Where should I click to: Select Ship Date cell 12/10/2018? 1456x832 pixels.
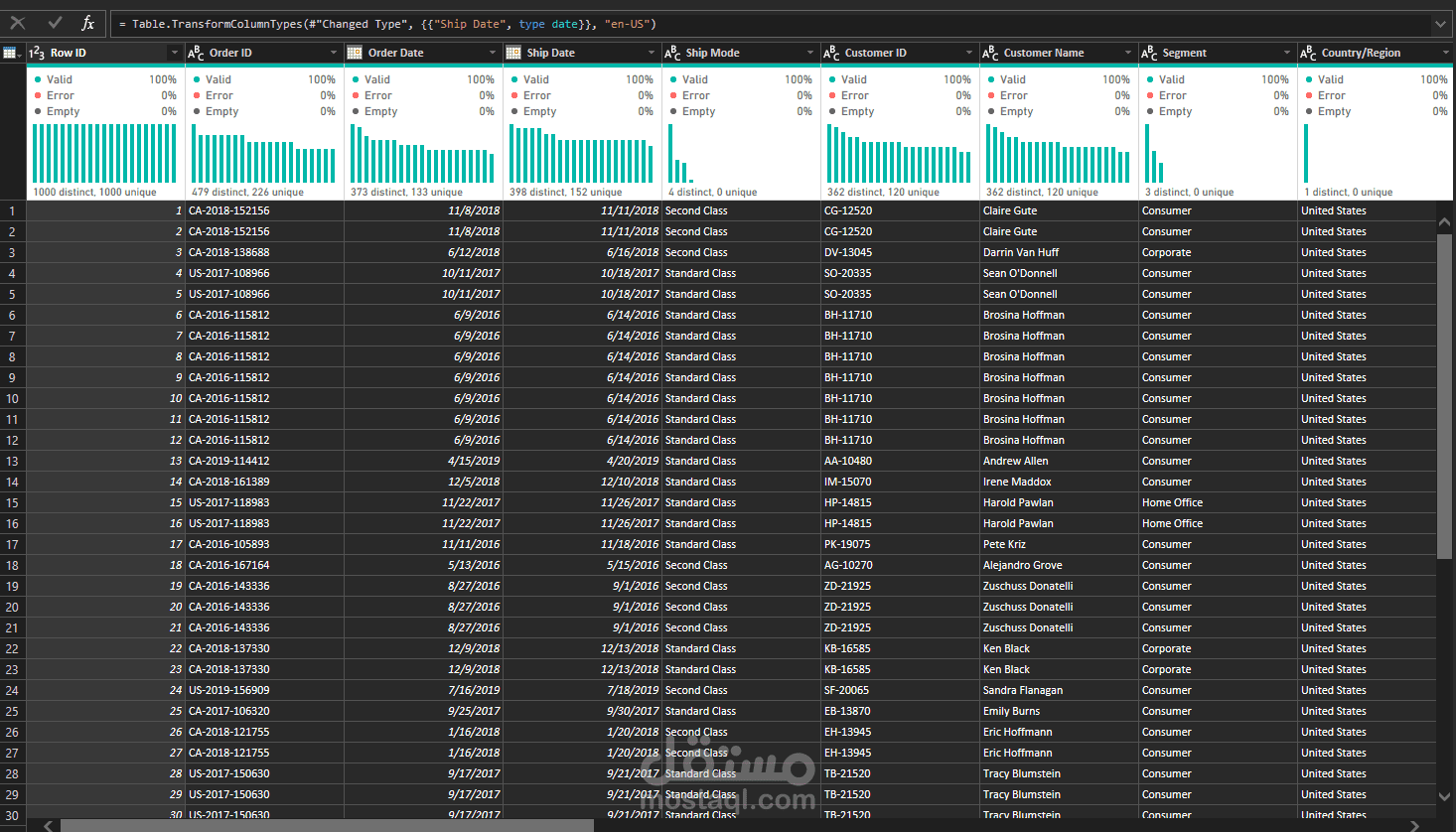582,482
